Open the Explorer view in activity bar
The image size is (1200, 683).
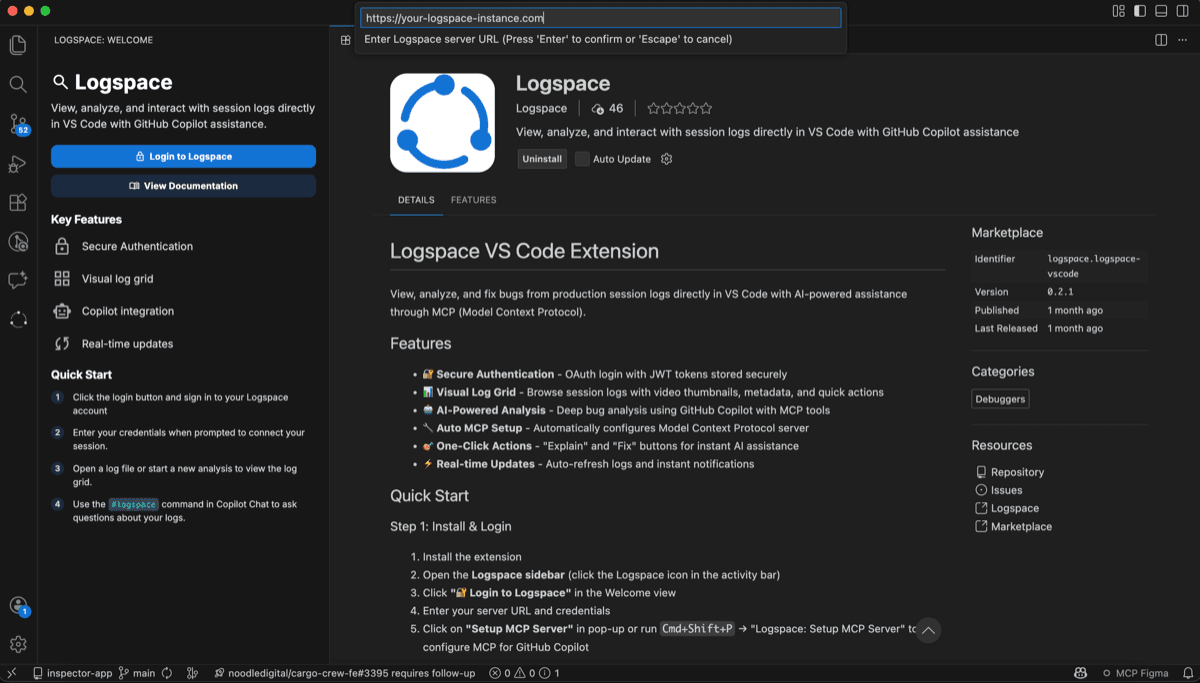18,45
